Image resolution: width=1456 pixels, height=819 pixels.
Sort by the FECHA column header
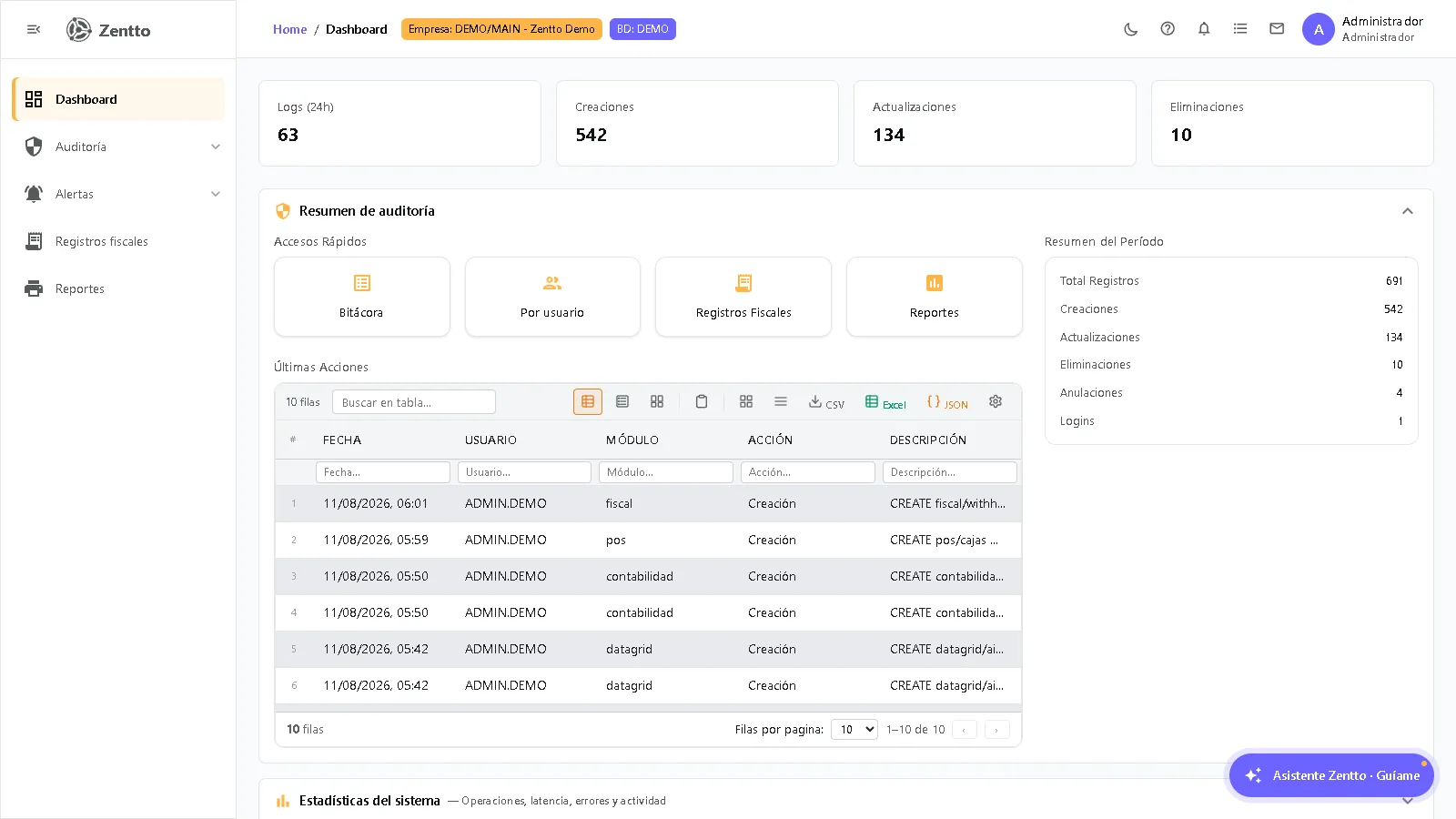click(x=342, y=440)
